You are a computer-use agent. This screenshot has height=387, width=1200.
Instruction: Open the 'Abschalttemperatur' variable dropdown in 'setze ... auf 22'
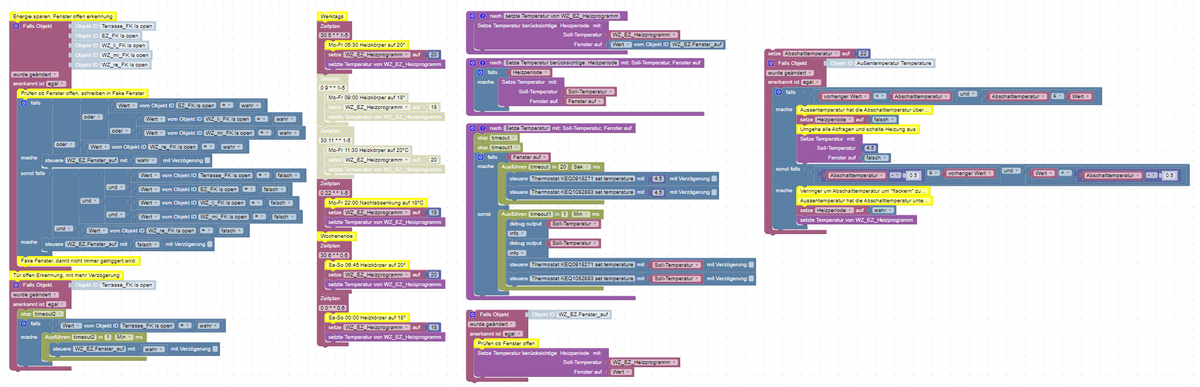click(x=811, y=53)
